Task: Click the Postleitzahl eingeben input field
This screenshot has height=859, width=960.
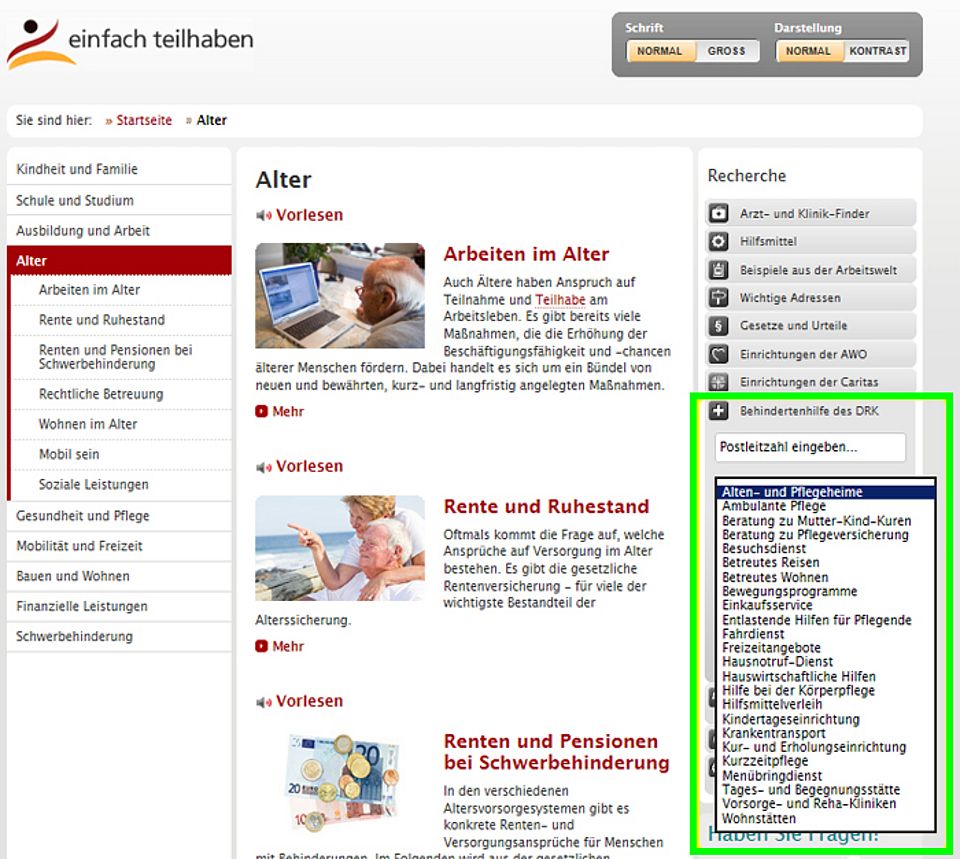Action: pyautogui.click(x=810, y=447)
